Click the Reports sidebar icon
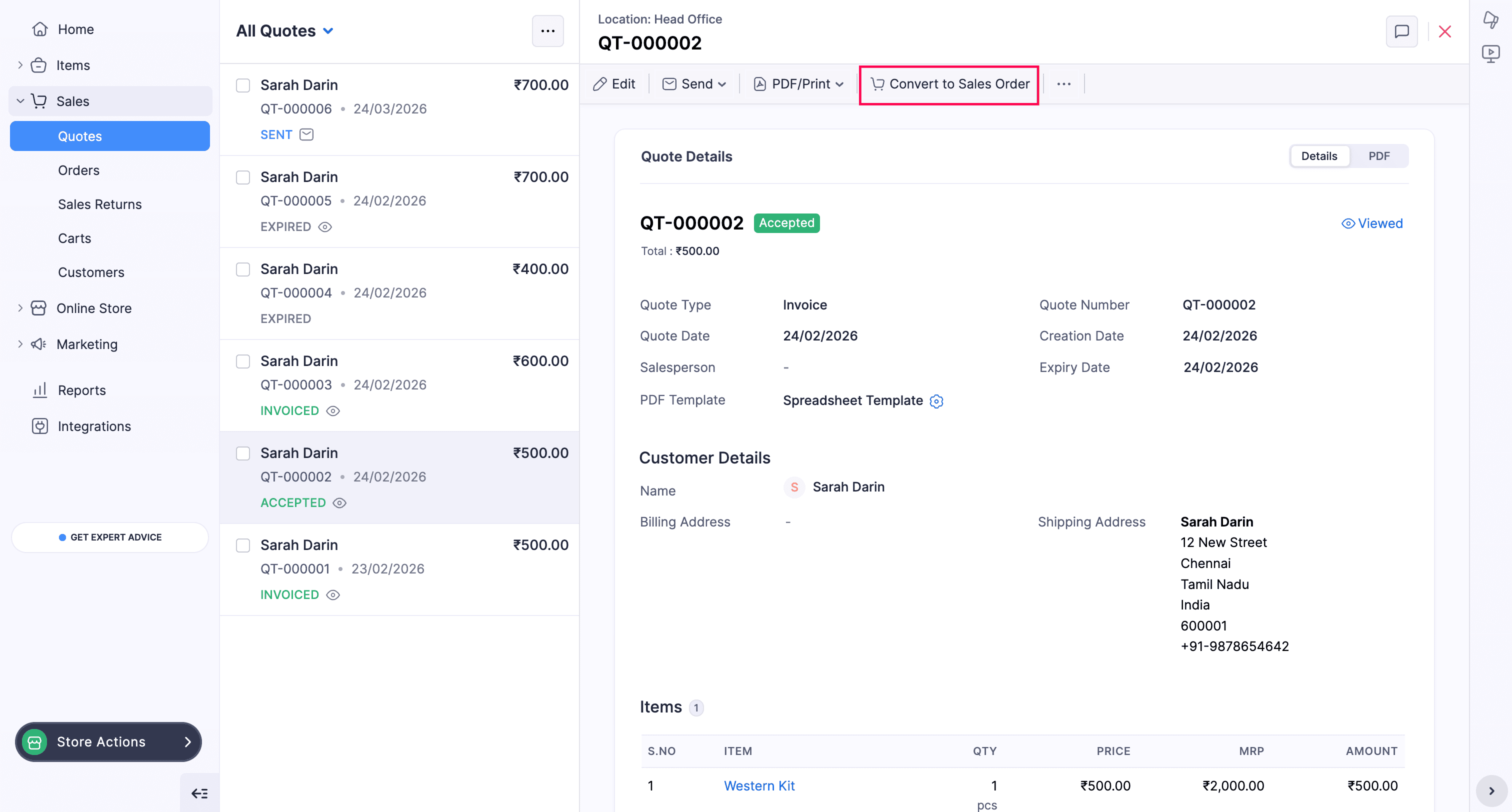Screen dimensions: 1512x812 point(38,390)
